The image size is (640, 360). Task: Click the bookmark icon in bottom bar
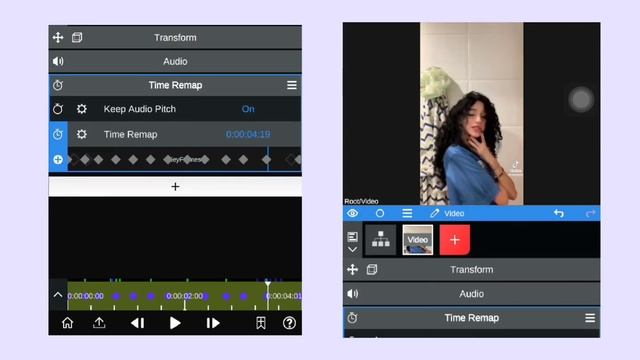[x=261, y=323]
